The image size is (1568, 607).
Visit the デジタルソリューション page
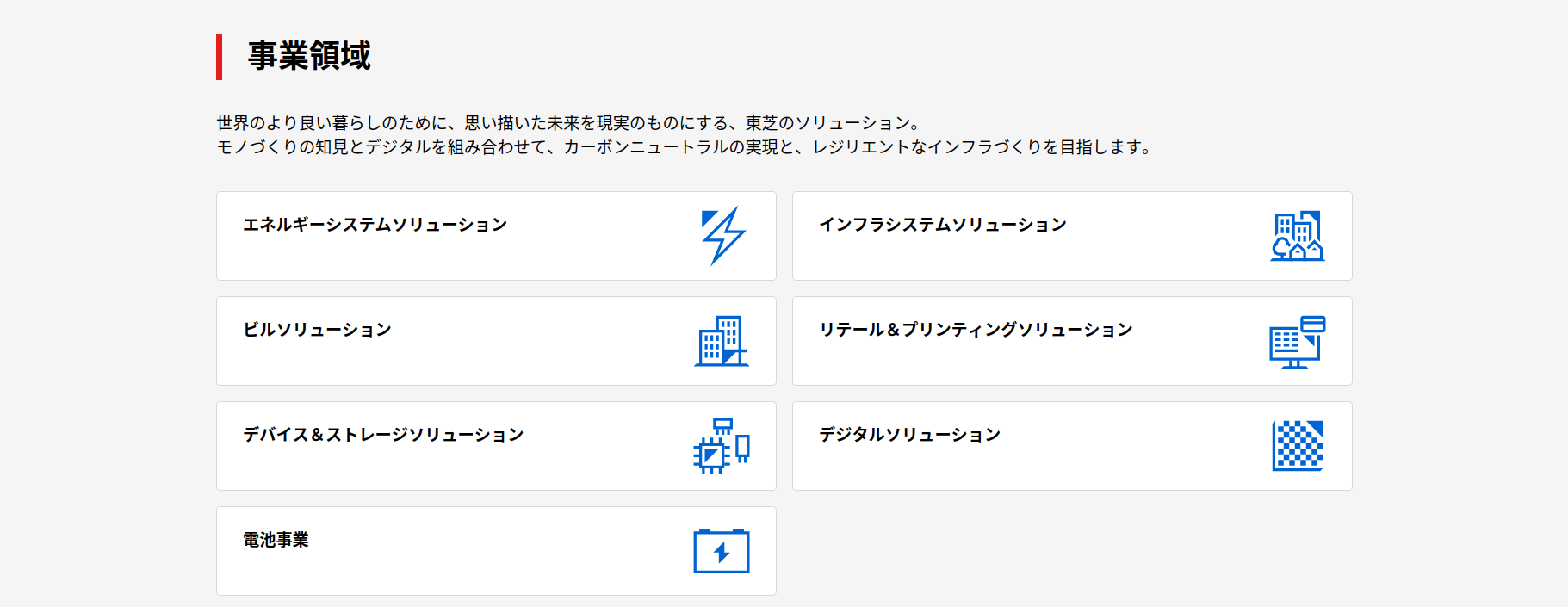point(909,435)
